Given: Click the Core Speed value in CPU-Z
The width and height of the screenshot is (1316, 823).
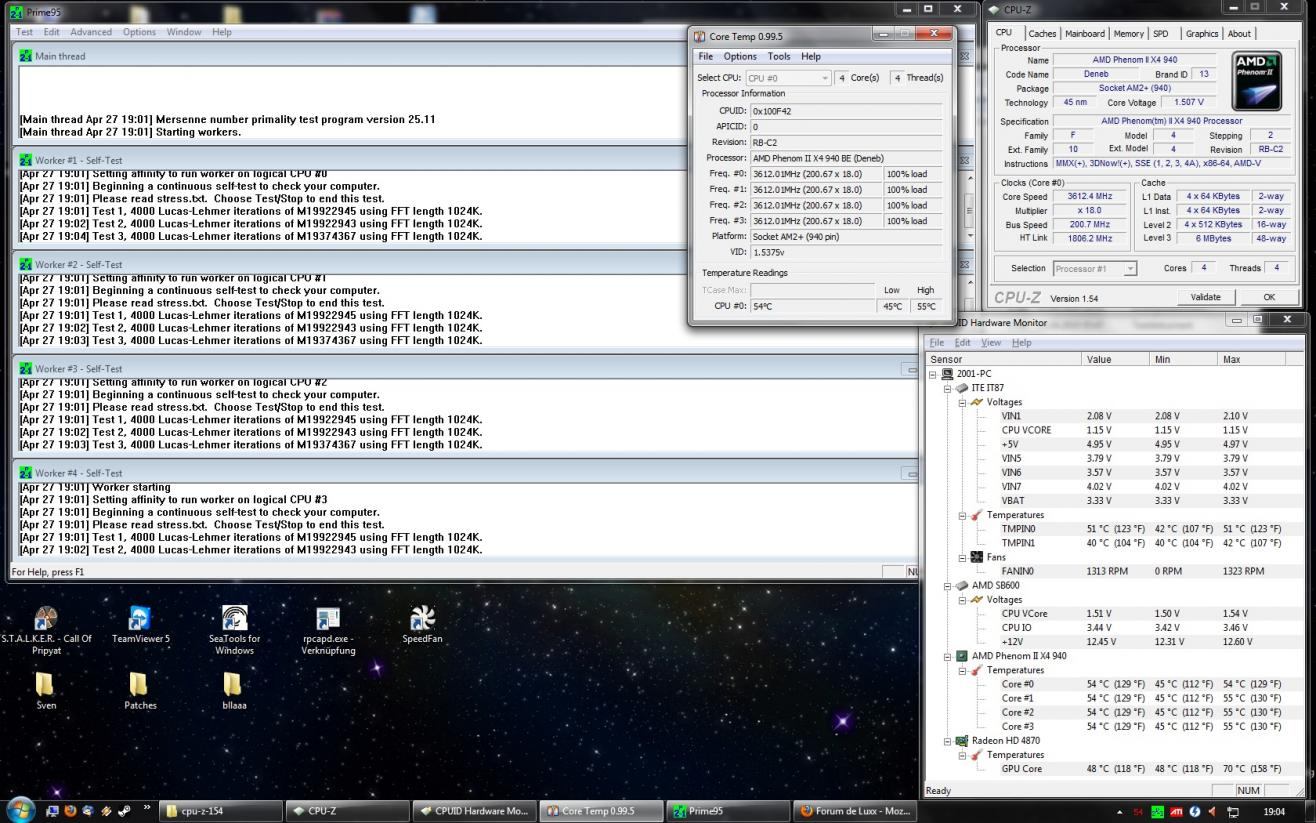Looking at the screenshot, I should (1089, 197).
